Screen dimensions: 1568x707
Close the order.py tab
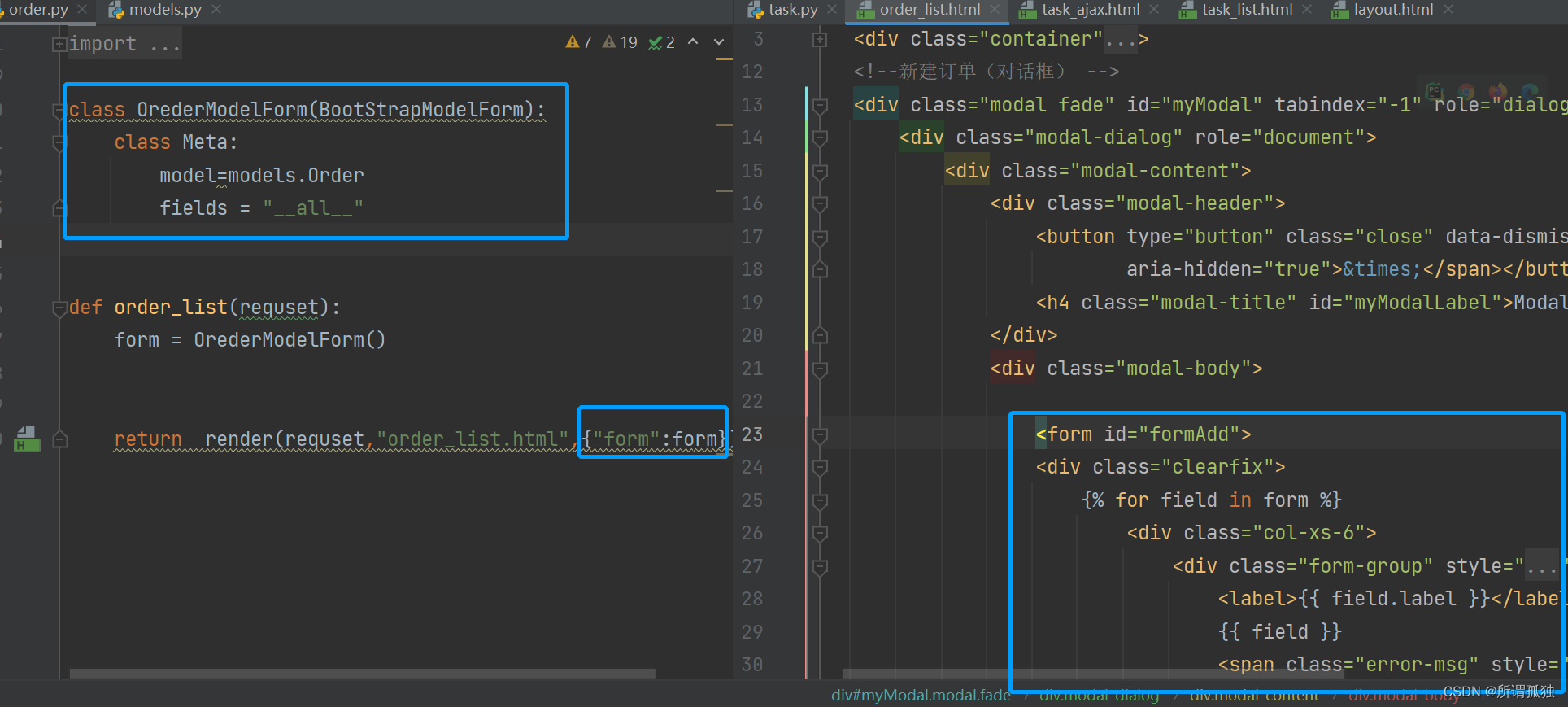coord(82,9)
